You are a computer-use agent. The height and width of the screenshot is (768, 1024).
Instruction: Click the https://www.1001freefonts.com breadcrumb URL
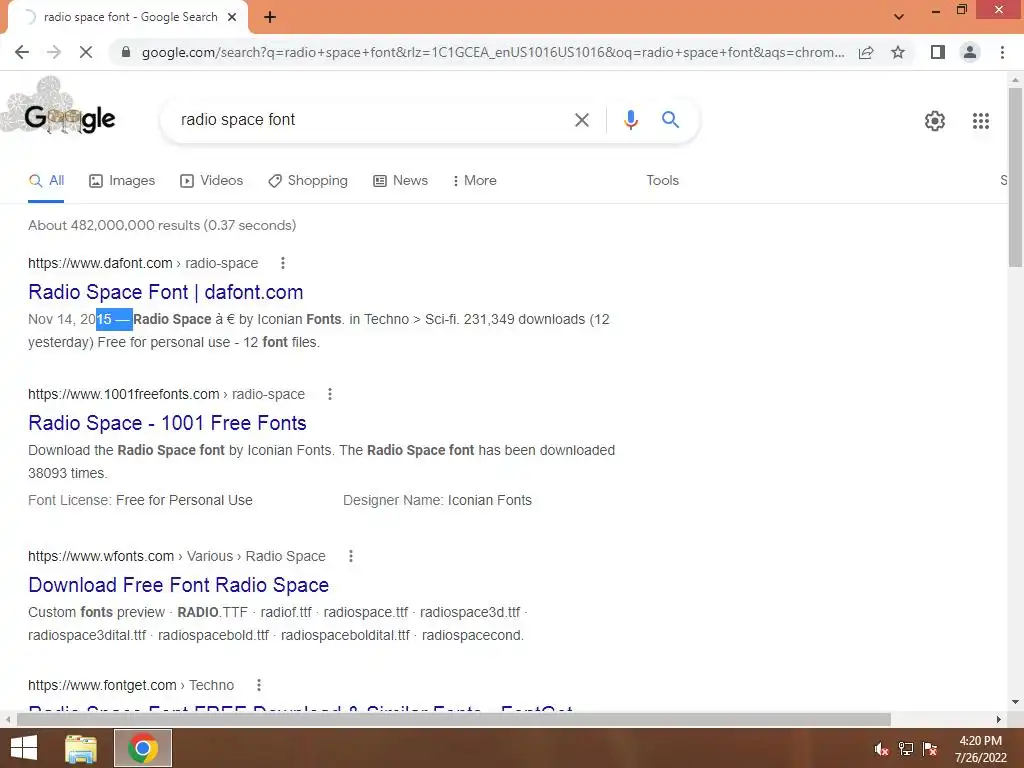(x=123, y=394)
